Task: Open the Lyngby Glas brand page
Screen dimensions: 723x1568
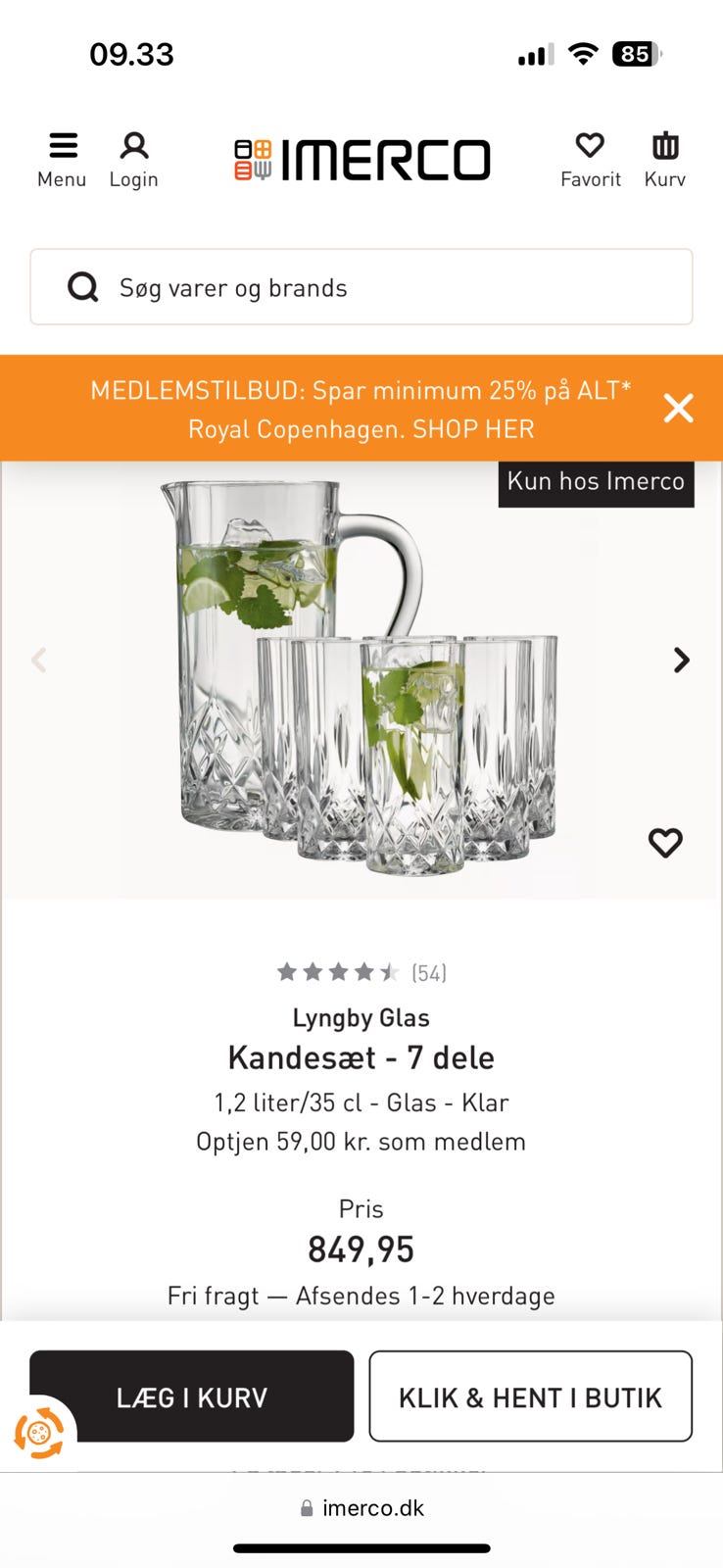Action: (x=361, y=1017)
